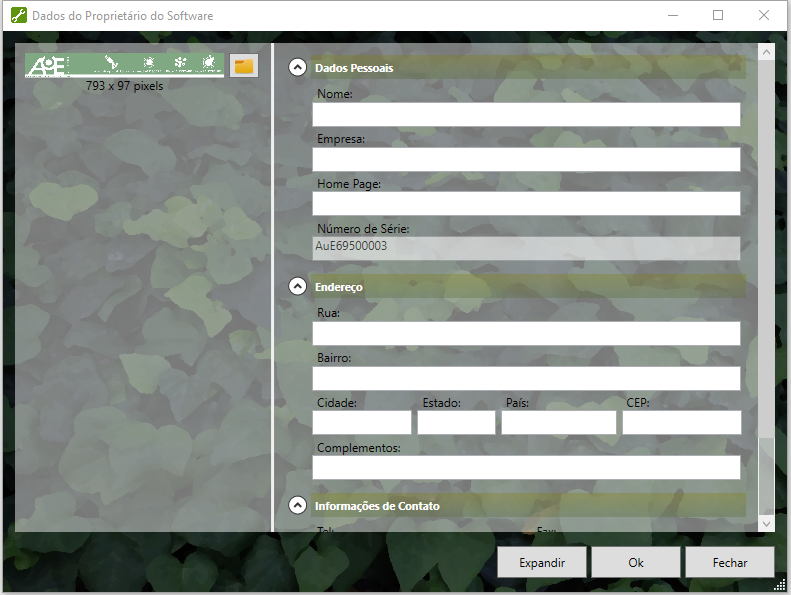Collapse the Informações de Contato section
The image size is (791, 595).
pyautogui.click(x=297, y=505)
